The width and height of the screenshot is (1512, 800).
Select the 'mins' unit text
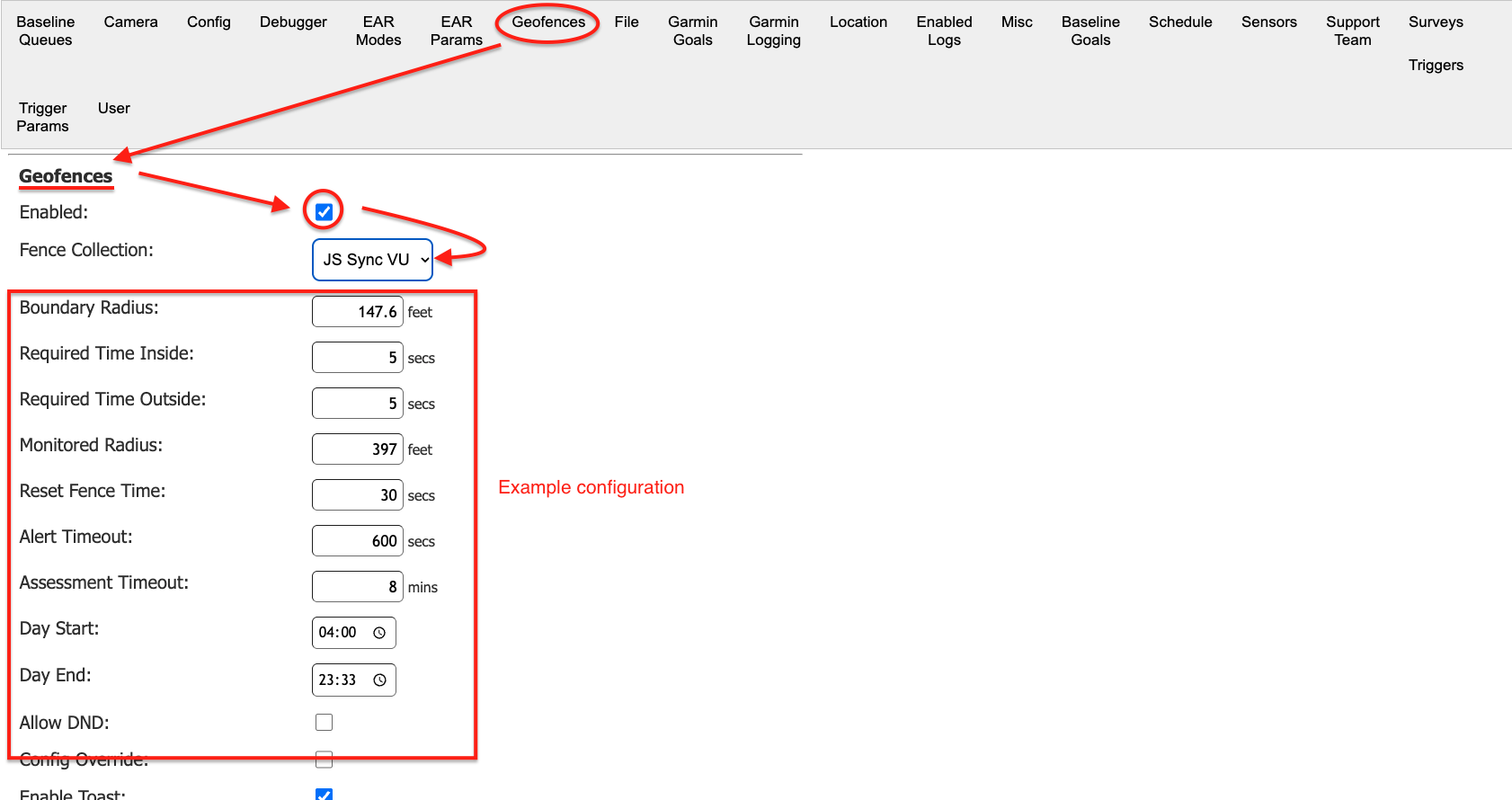tap(422, 588)
